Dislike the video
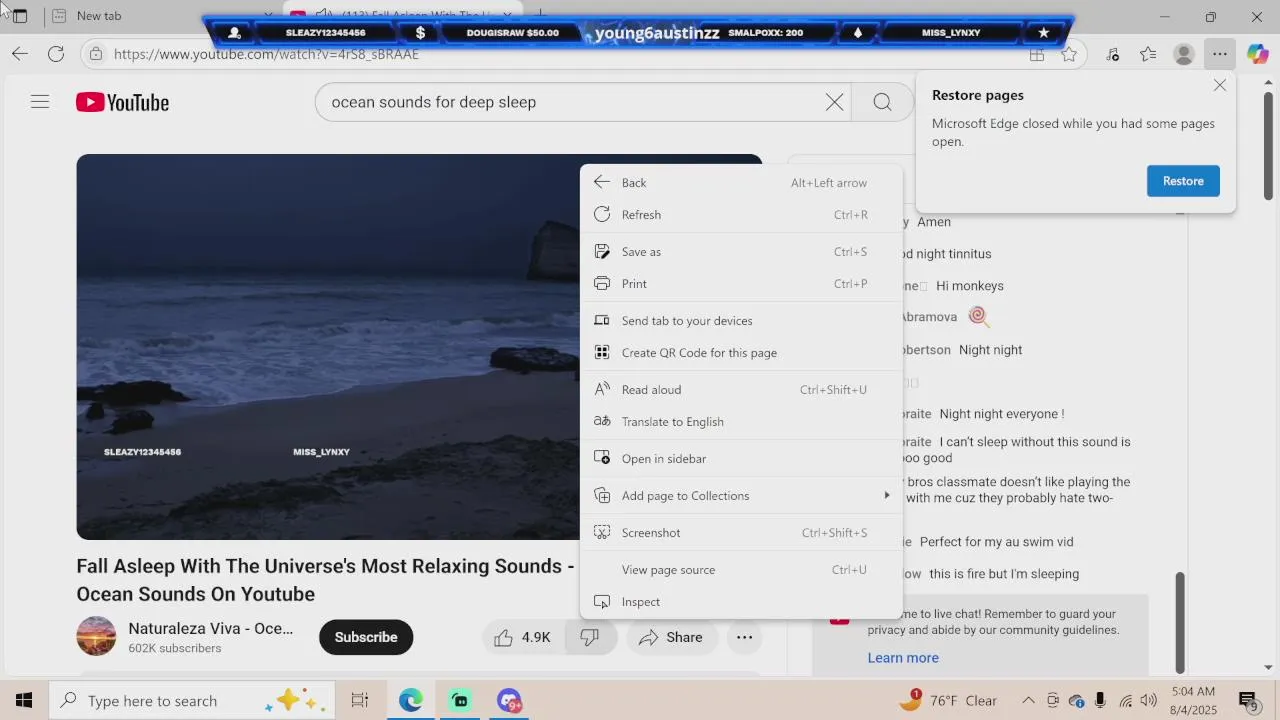Screen dimensions: 1280x720 [590, 637]
